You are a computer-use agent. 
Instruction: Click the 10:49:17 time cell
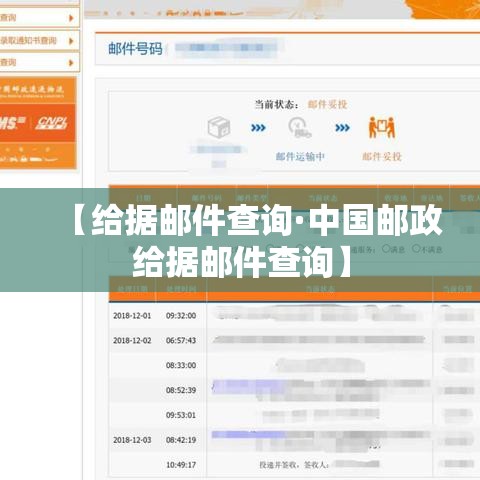[181, 464]
